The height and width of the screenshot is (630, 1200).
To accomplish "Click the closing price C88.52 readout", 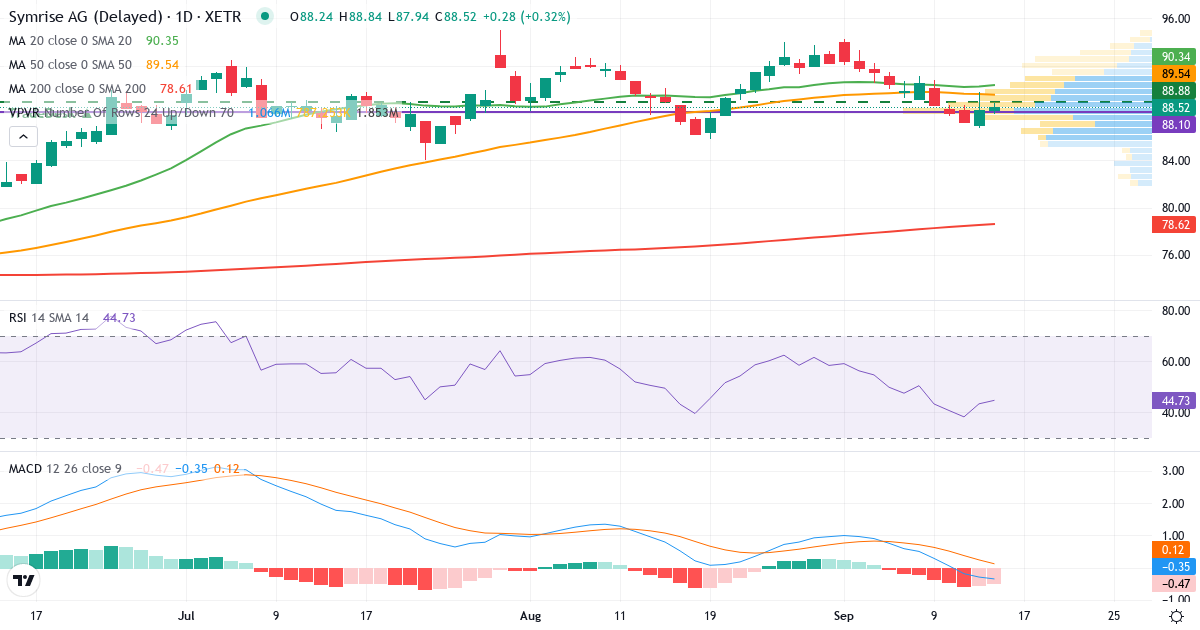I will (454, 16).
